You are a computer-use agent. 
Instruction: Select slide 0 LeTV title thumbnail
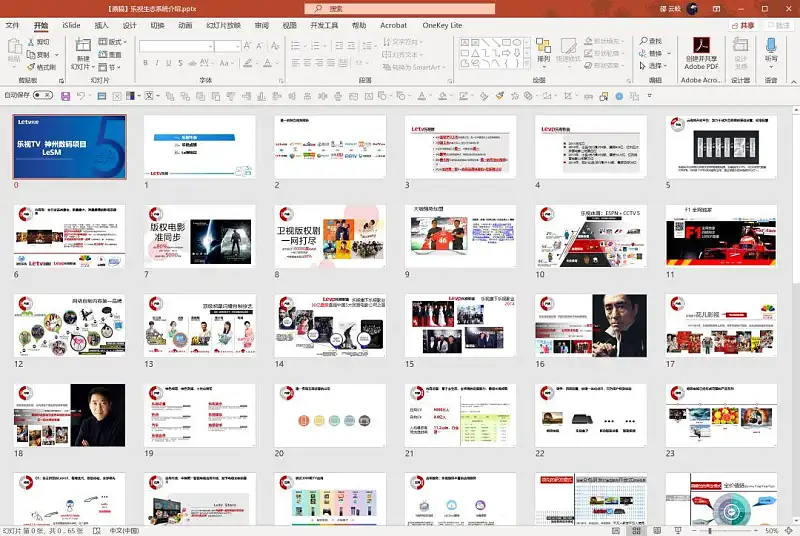click(69, 147)
